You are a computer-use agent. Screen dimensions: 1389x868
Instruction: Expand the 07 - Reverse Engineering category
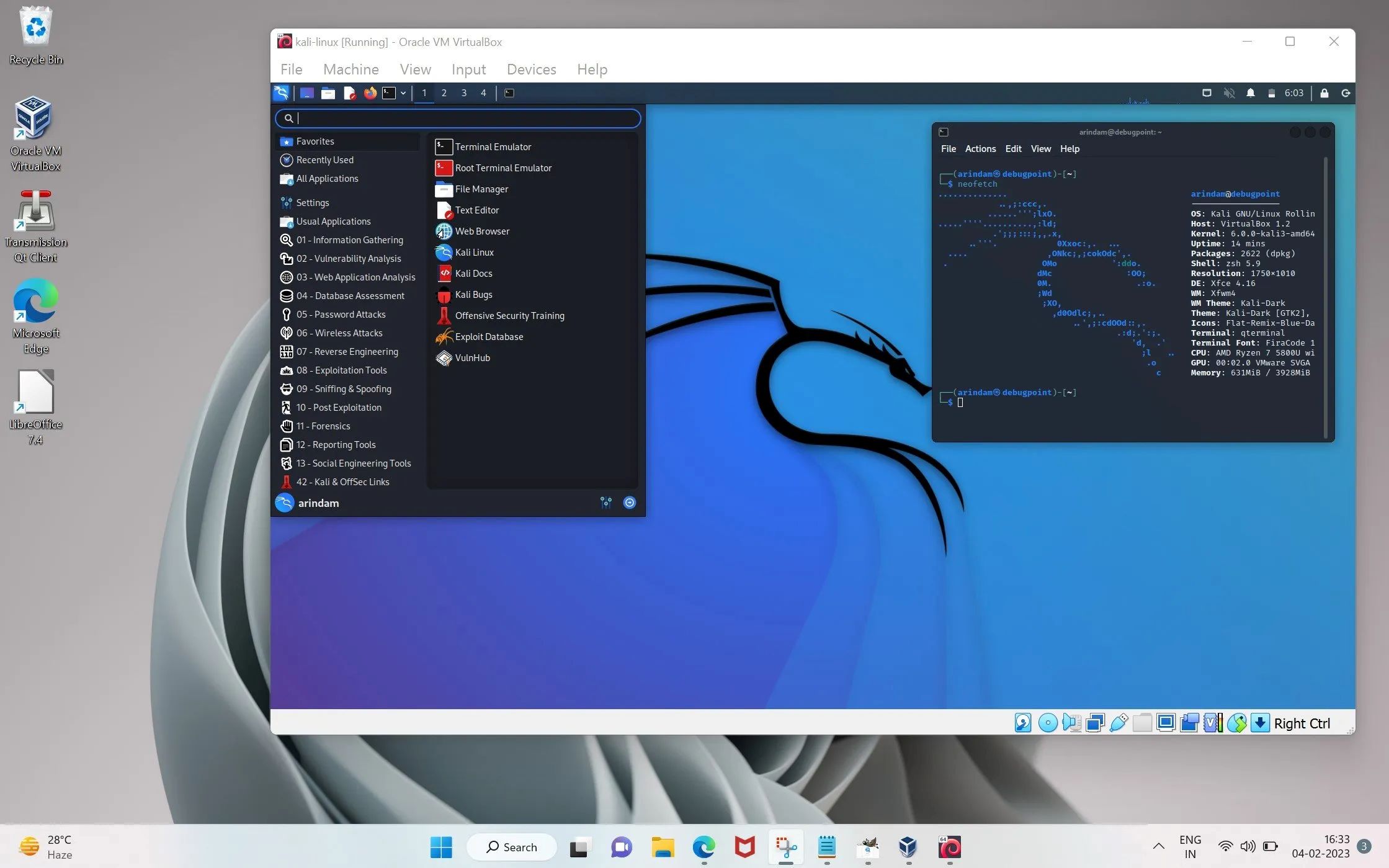347,351
